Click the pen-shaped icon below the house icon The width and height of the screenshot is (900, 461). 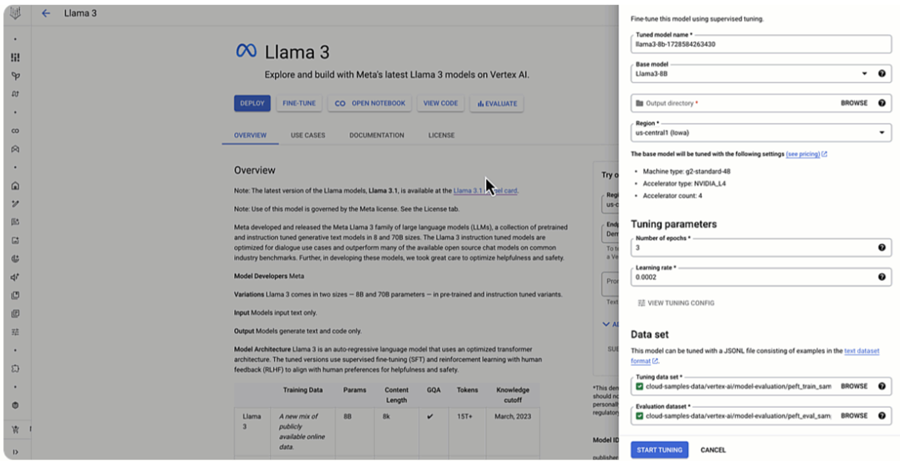15,204
